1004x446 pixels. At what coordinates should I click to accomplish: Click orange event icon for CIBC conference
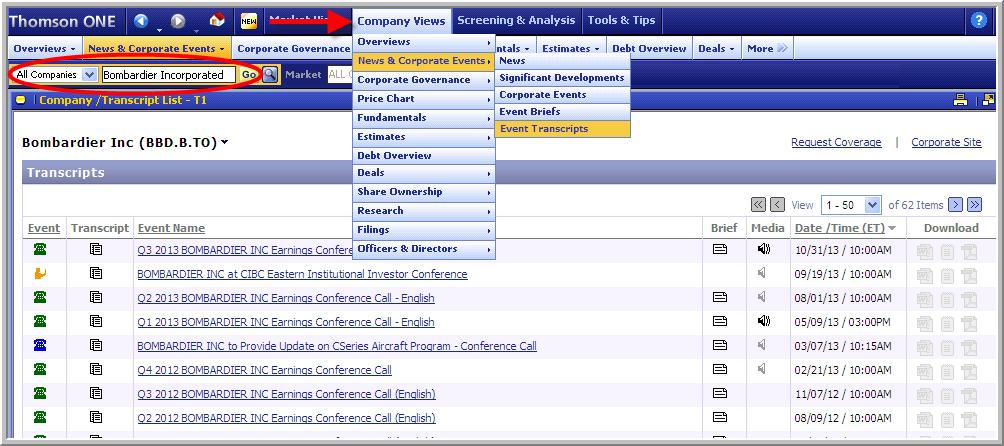tap(40, 273)
